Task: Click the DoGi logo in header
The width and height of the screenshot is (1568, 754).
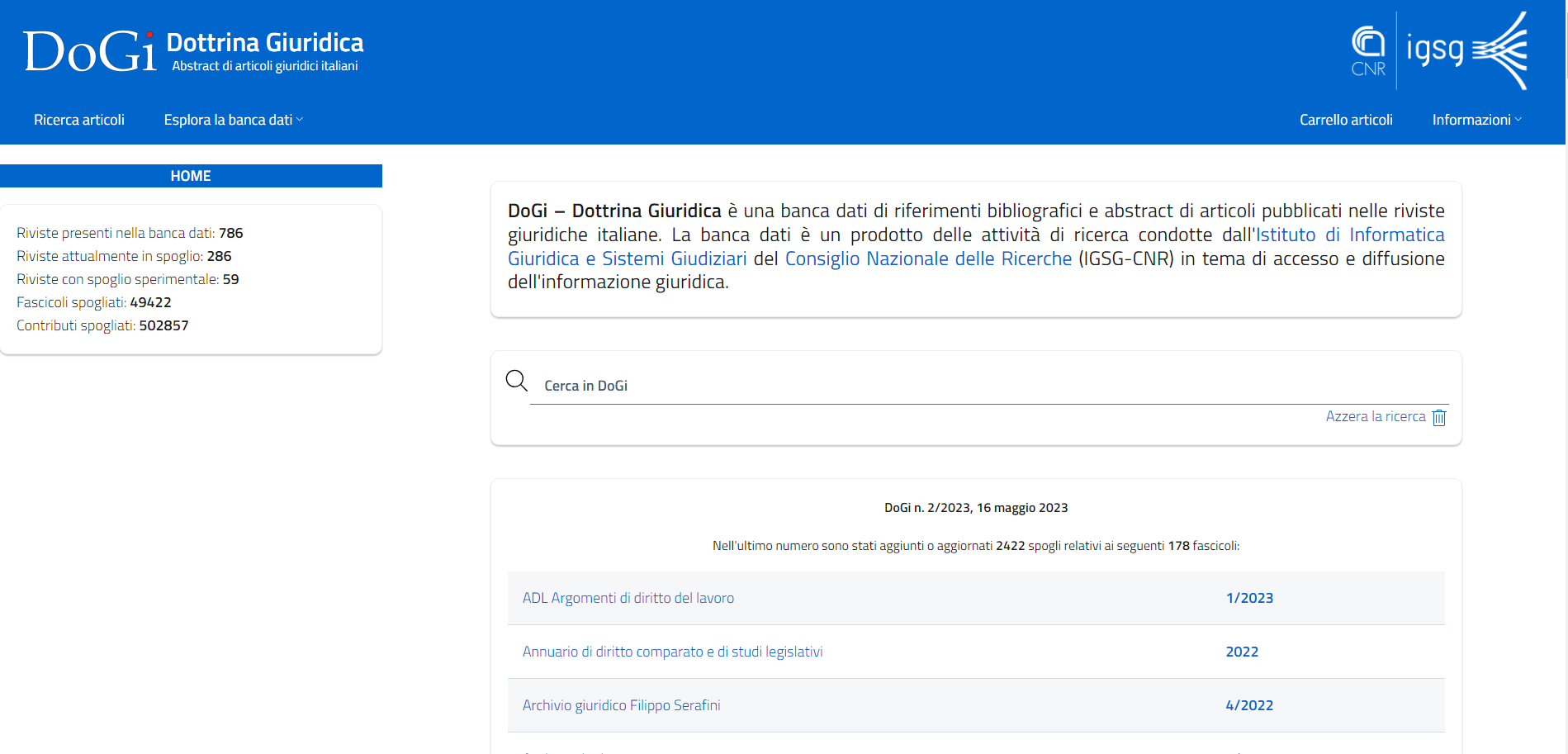Action: coord(89,51)
